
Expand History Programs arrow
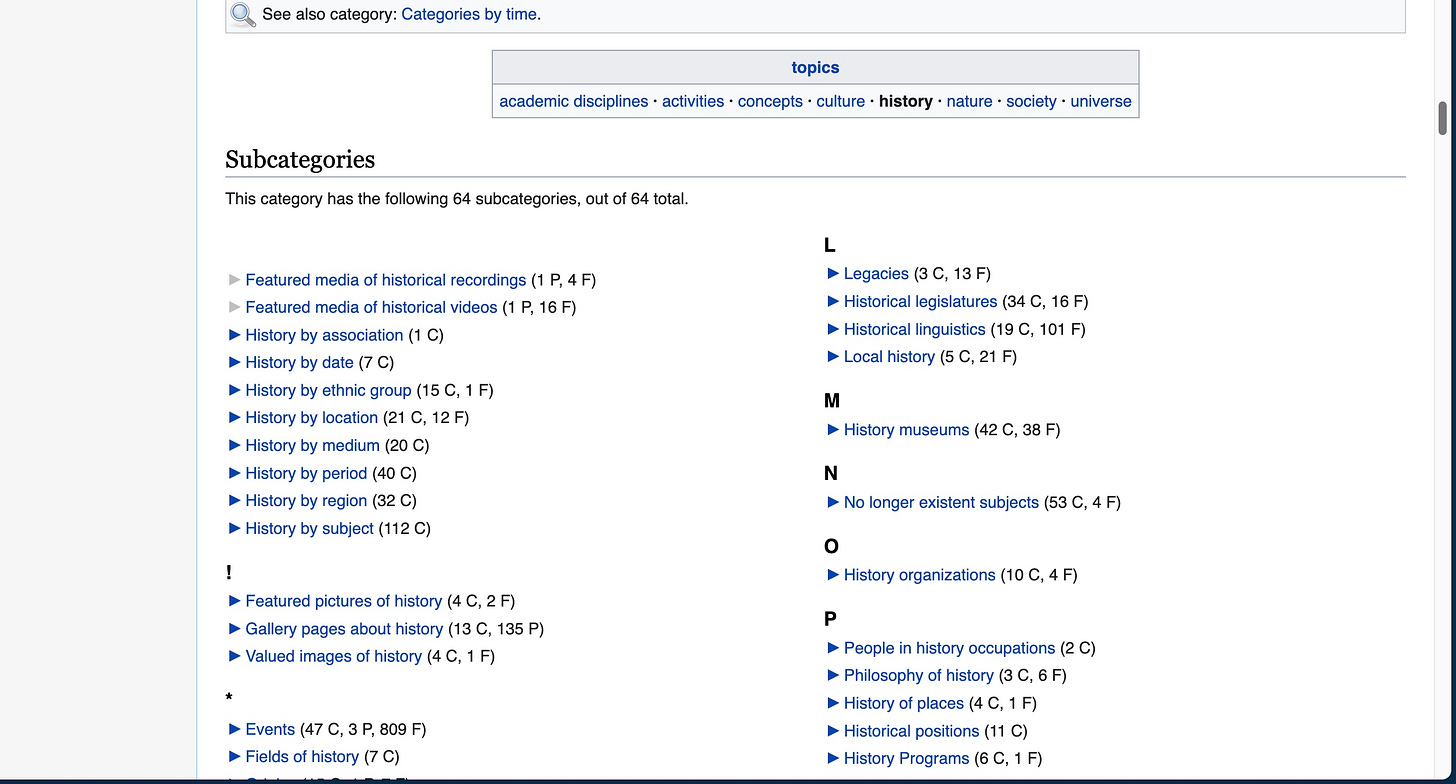tap(833, 758)
